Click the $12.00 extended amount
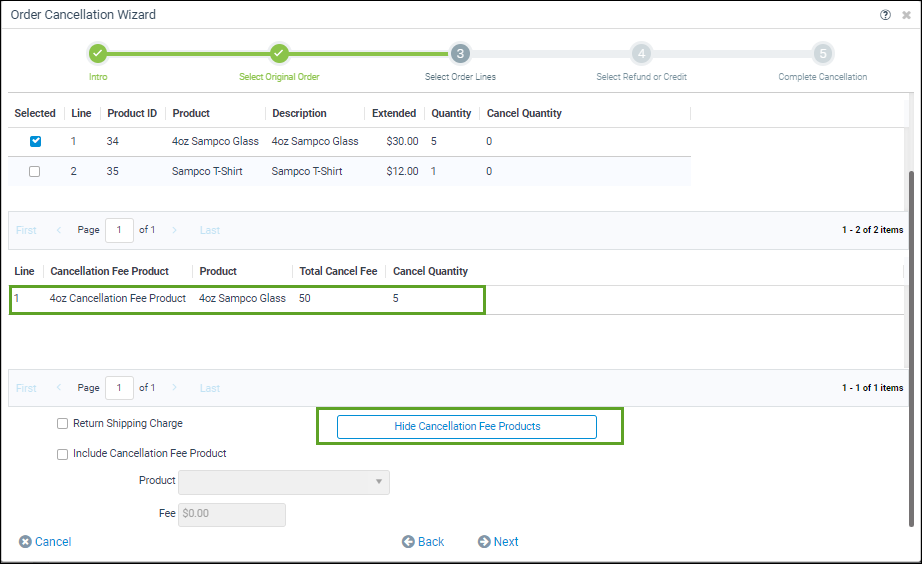 pos(402,171)
